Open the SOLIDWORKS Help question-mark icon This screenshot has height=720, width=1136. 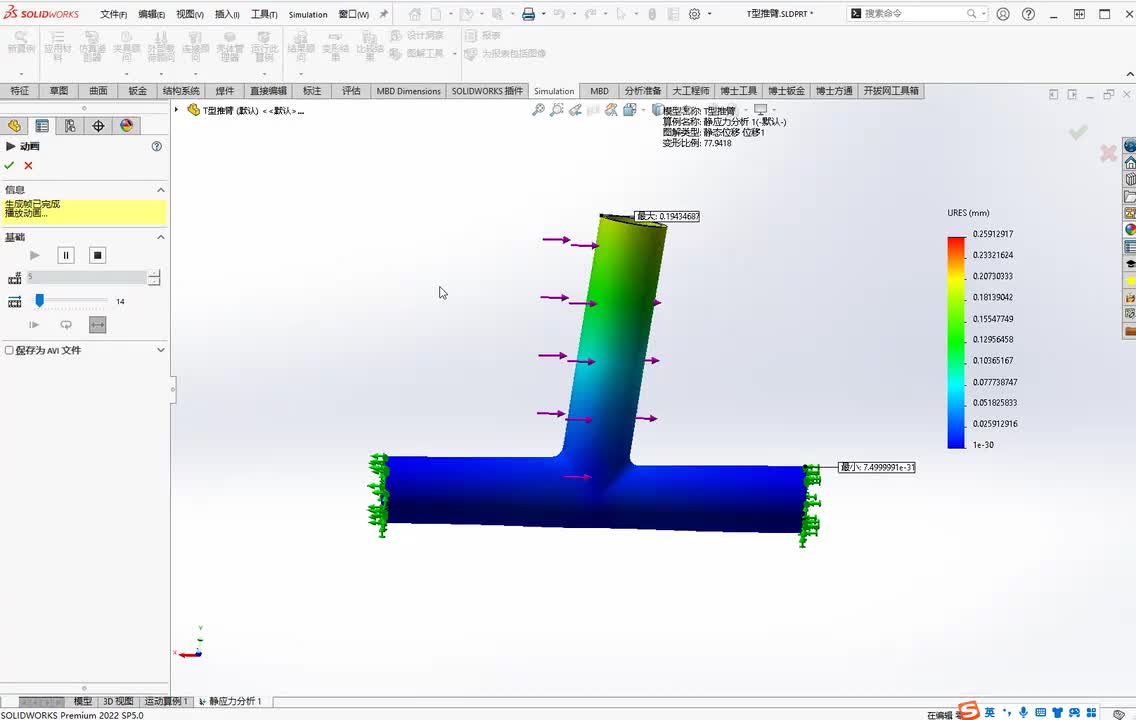(1028, 14)
